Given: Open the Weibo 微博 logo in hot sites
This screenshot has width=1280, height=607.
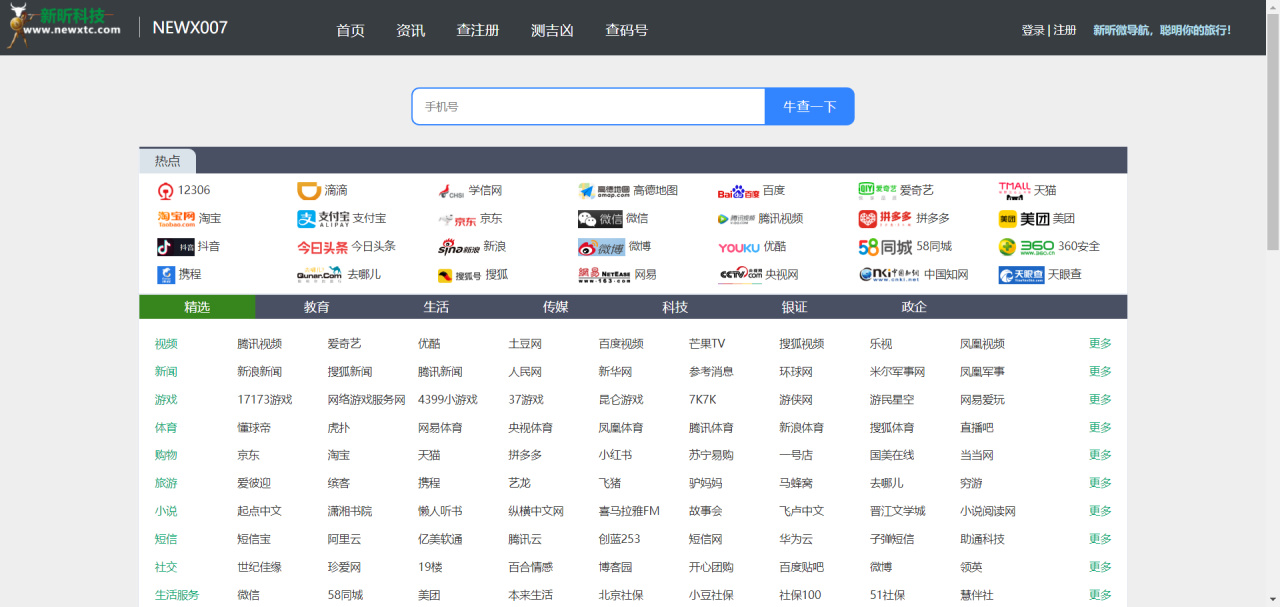Looking at the screenshot, I should pyautogui.click(x=601, y=247).
